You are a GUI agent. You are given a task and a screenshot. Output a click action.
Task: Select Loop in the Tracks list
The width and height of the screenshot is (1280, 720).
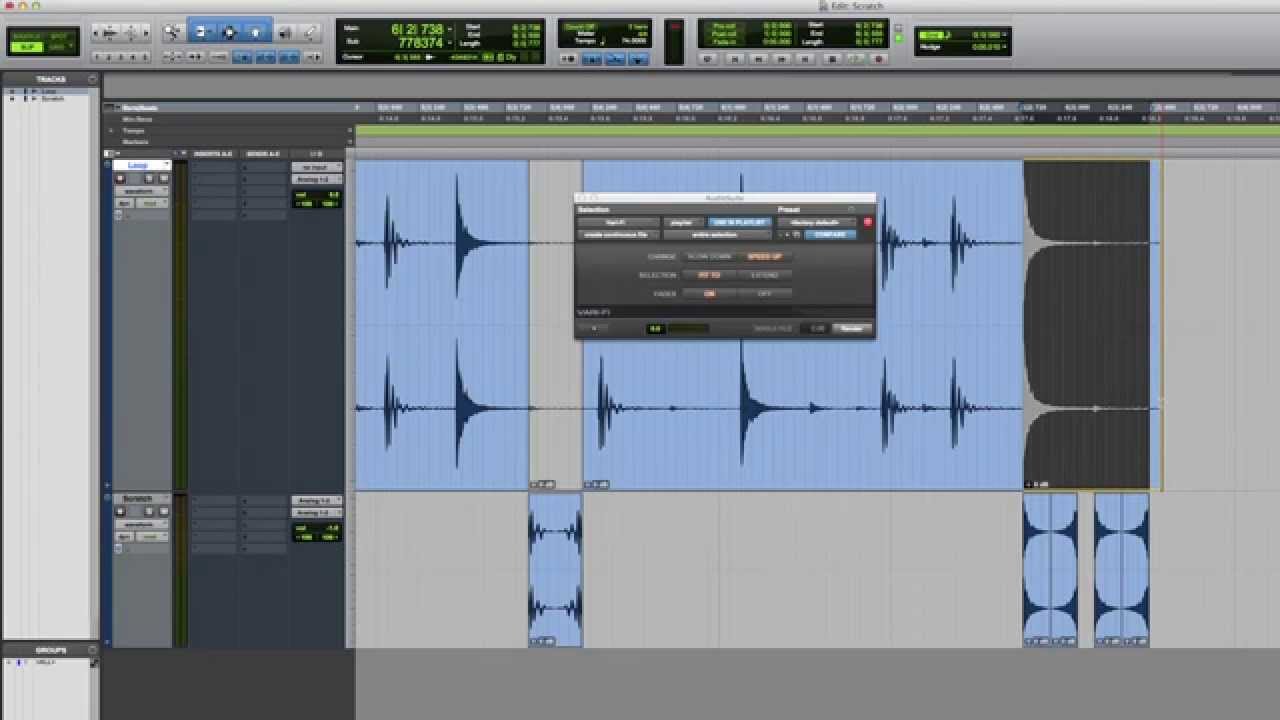pos(48,90)
